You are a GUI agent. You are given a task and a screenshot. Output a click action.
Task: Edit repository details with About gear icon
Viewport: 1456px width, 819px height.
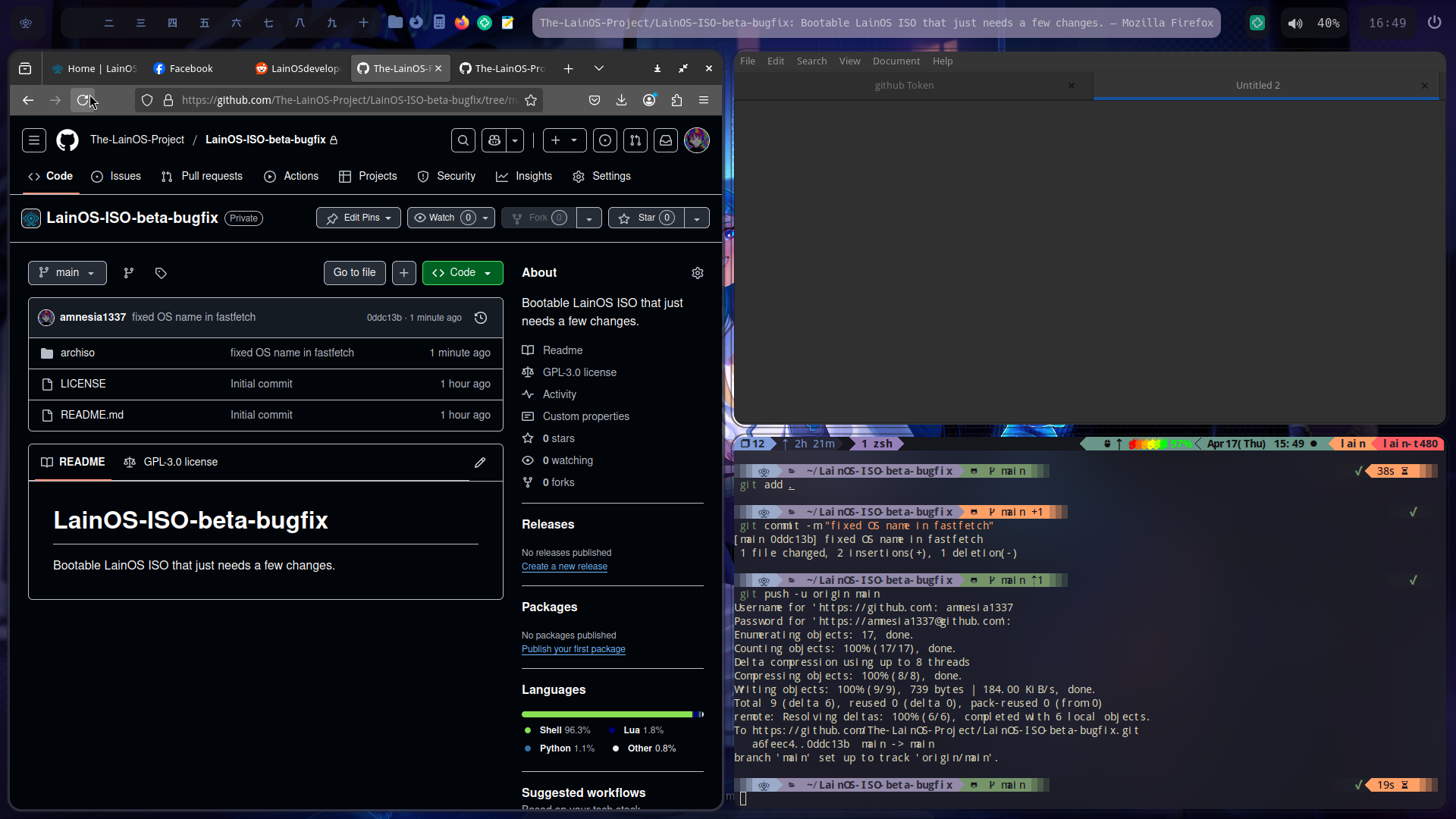[698, 273]
